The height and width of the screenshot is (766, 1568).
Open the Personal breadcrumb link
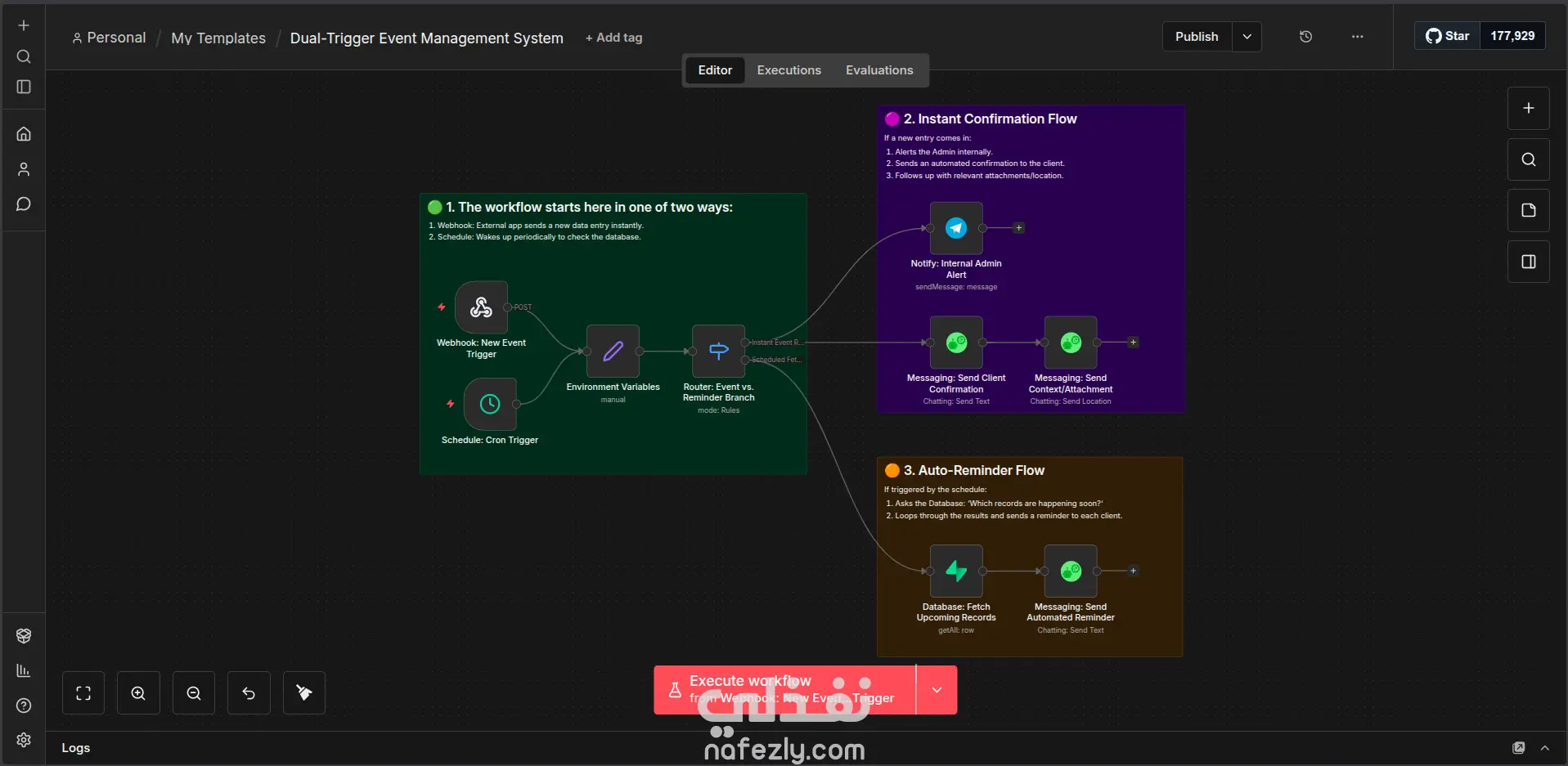(x=109, y=38)
